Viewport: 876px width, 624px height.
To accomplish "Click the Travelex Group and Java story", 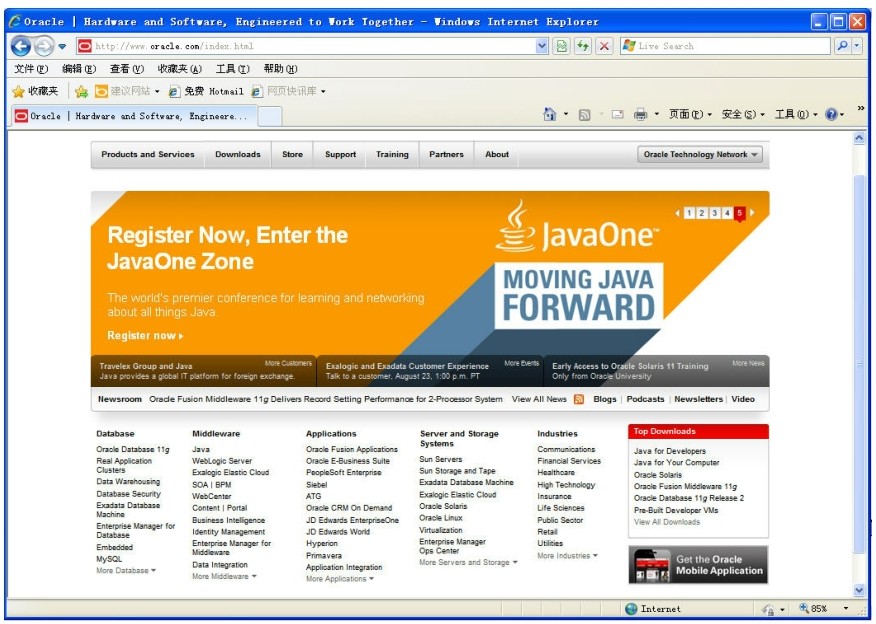I will point(203,371).
